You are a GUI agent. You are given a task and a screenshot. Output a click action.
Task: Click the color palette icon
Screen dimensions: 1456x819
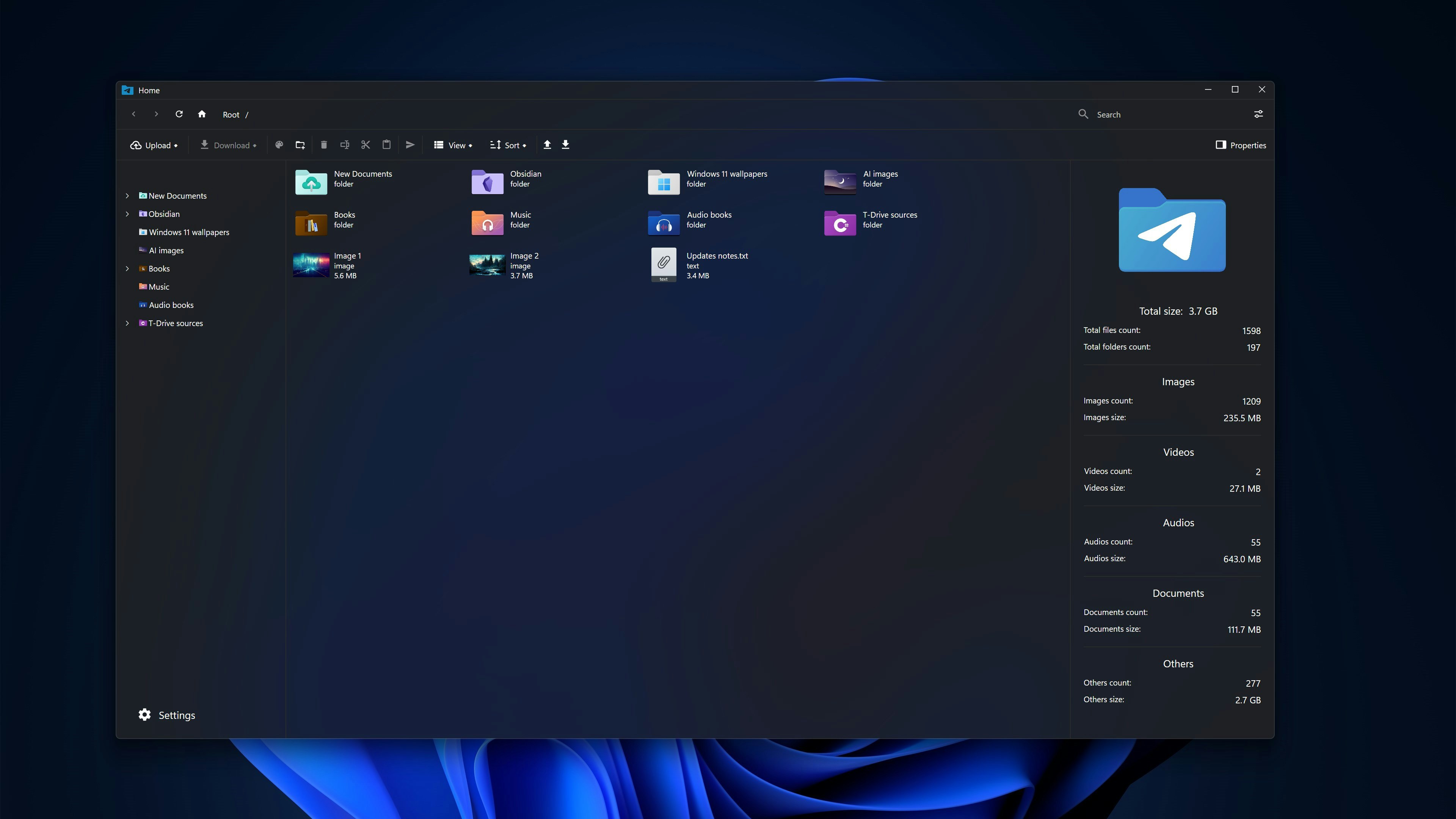279,145
